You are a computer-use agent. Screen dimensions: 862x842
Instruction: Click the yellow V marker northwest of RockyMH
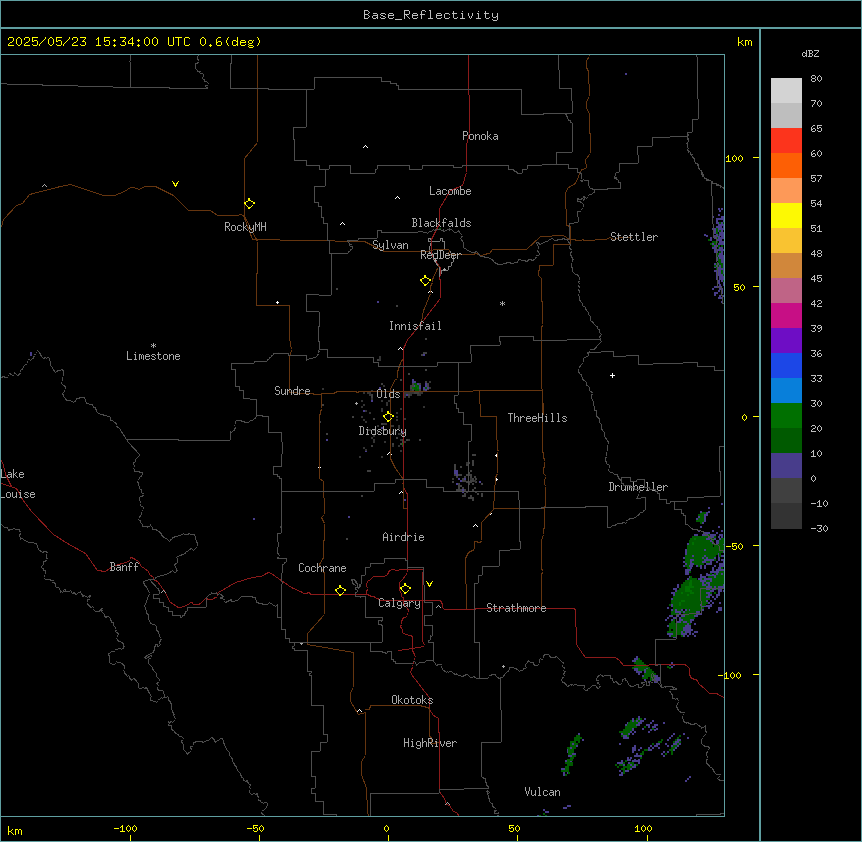coord(175,184)
